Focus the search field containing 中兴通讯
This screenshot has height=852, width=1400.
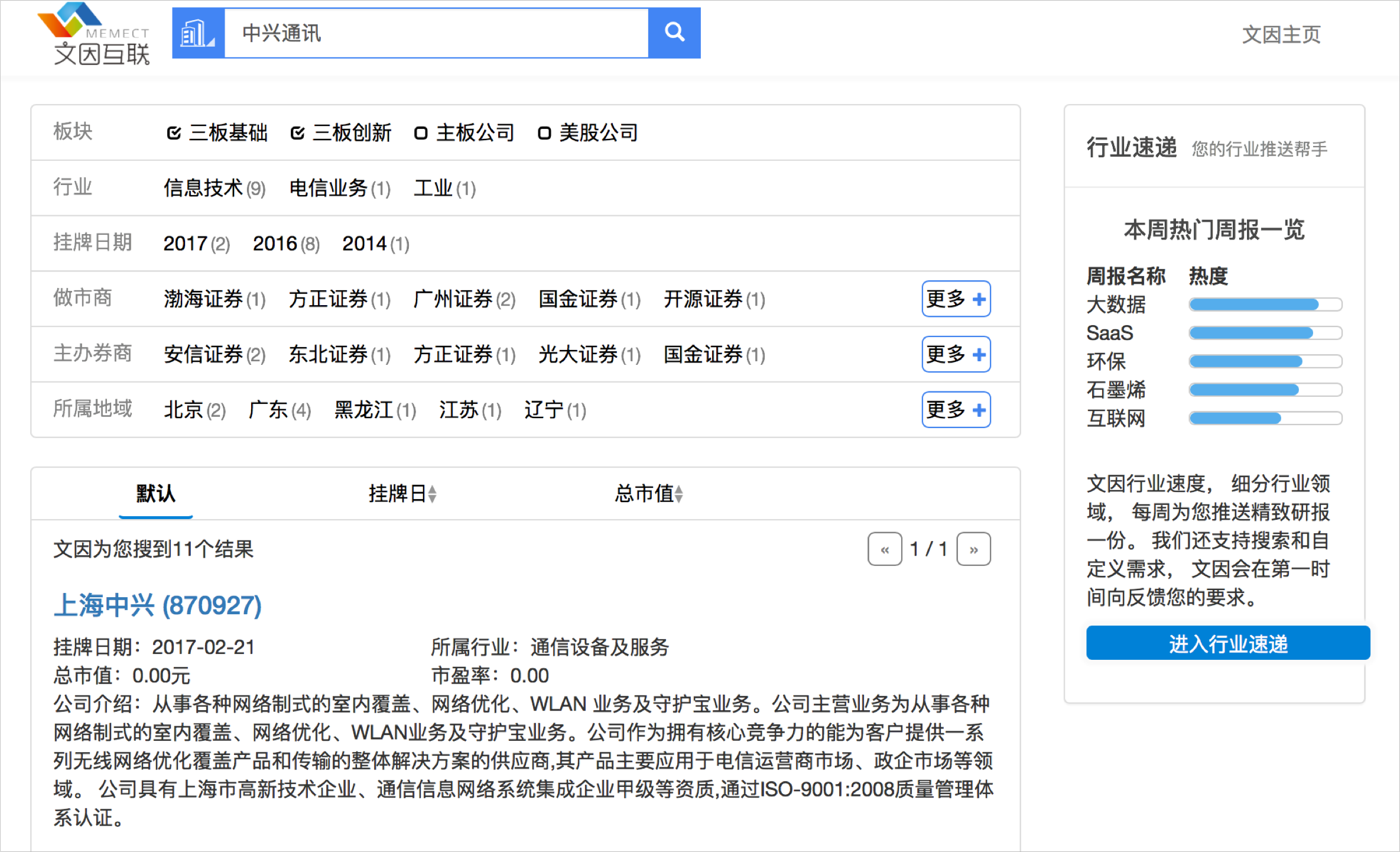click(x=436, y=33)
